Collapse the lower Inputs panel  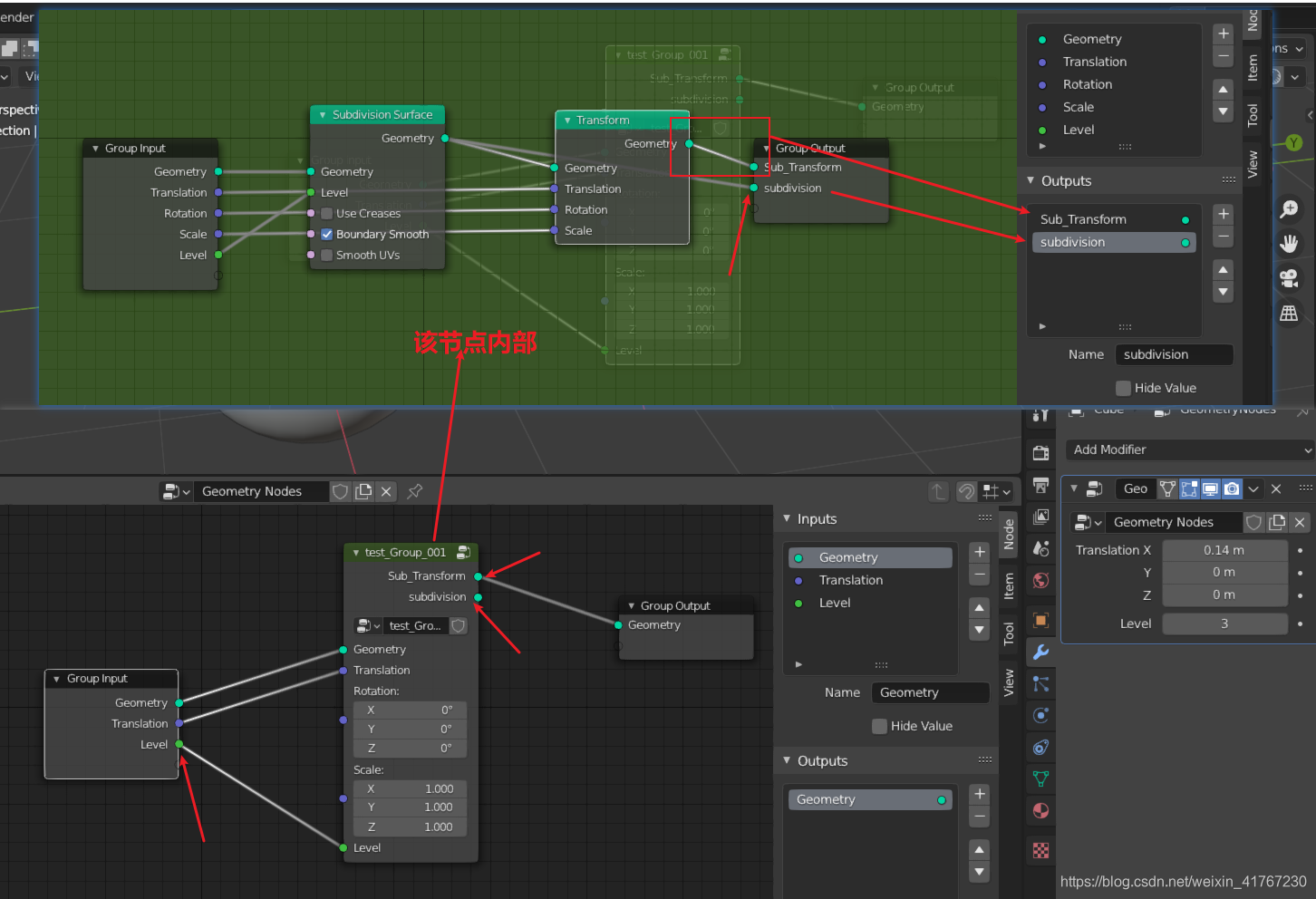click(x=787, y=518)
